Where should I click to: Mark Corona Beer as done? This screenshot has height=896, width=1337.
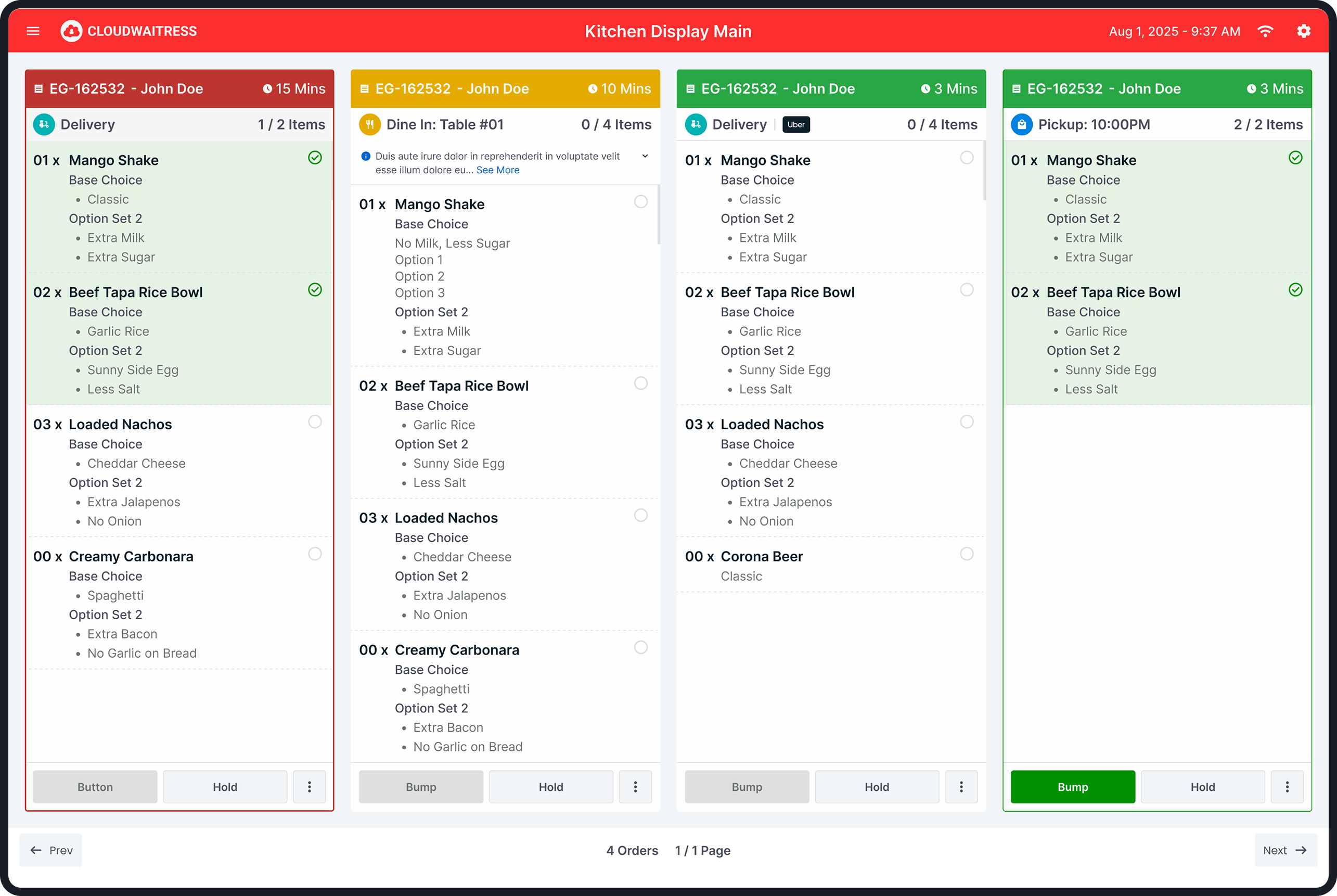pos(966,554)
